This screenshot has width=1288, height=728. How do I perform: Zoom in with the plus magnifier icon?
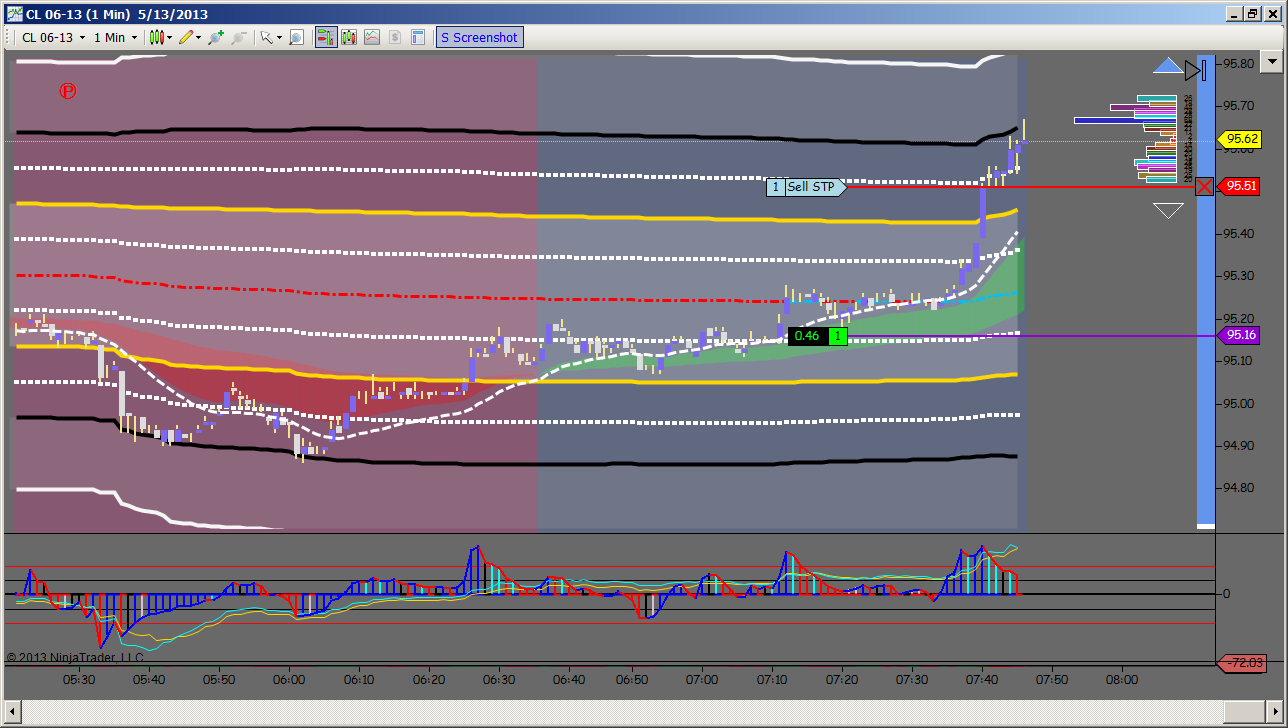[x=216, y=37]
